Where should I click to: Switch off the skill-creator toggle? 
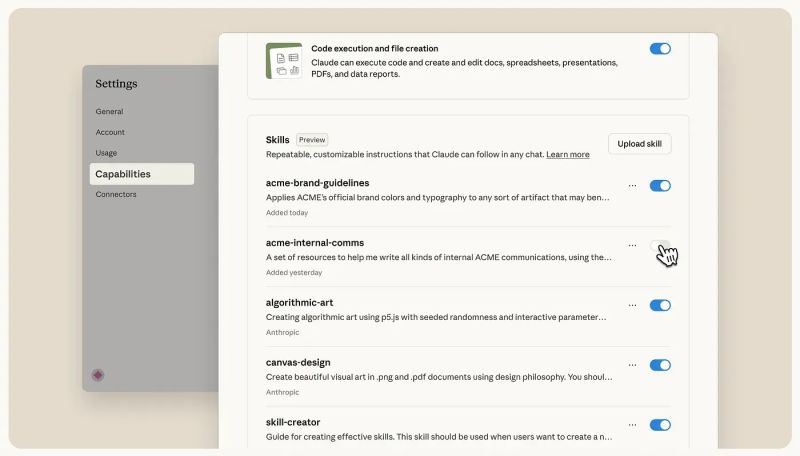point(660,425)
